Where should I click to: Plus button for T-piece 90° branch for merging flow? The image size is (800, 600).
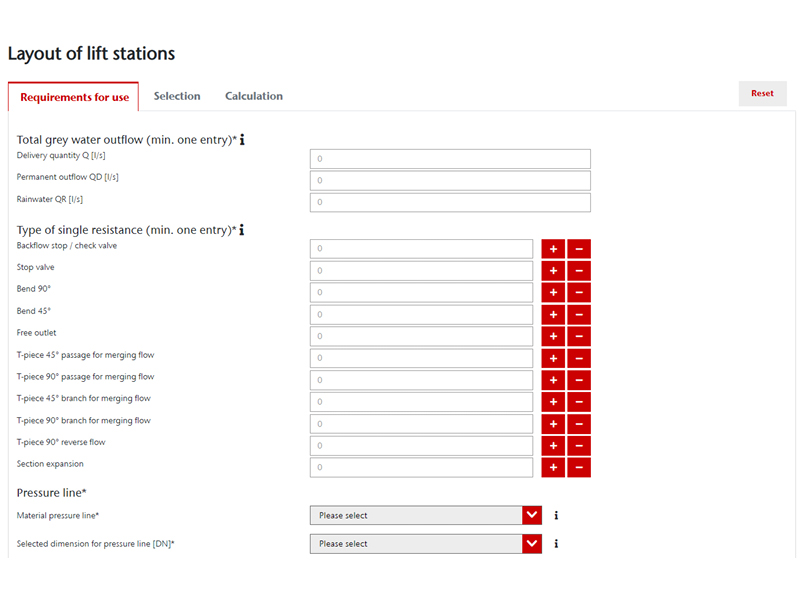coord(553,424)
